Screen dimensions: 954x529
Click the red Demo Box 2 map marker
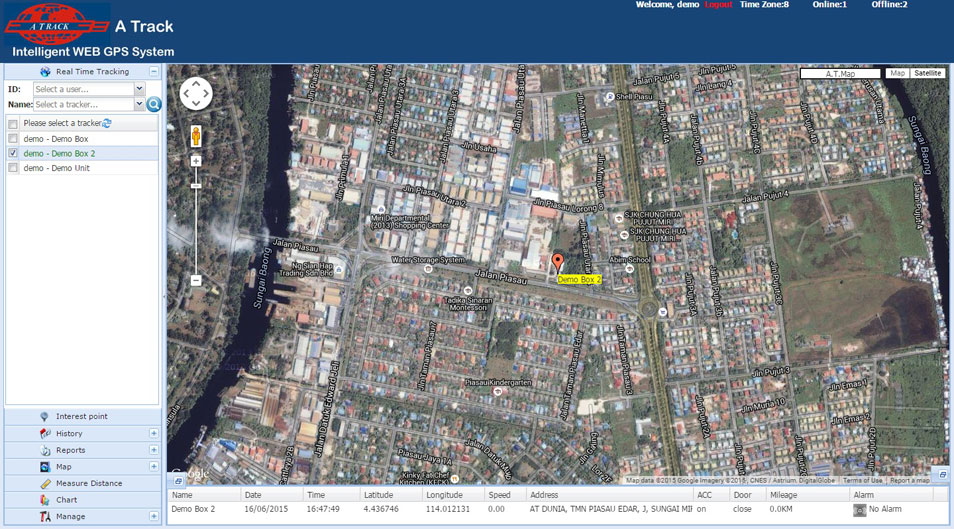[x=558, y=263]
